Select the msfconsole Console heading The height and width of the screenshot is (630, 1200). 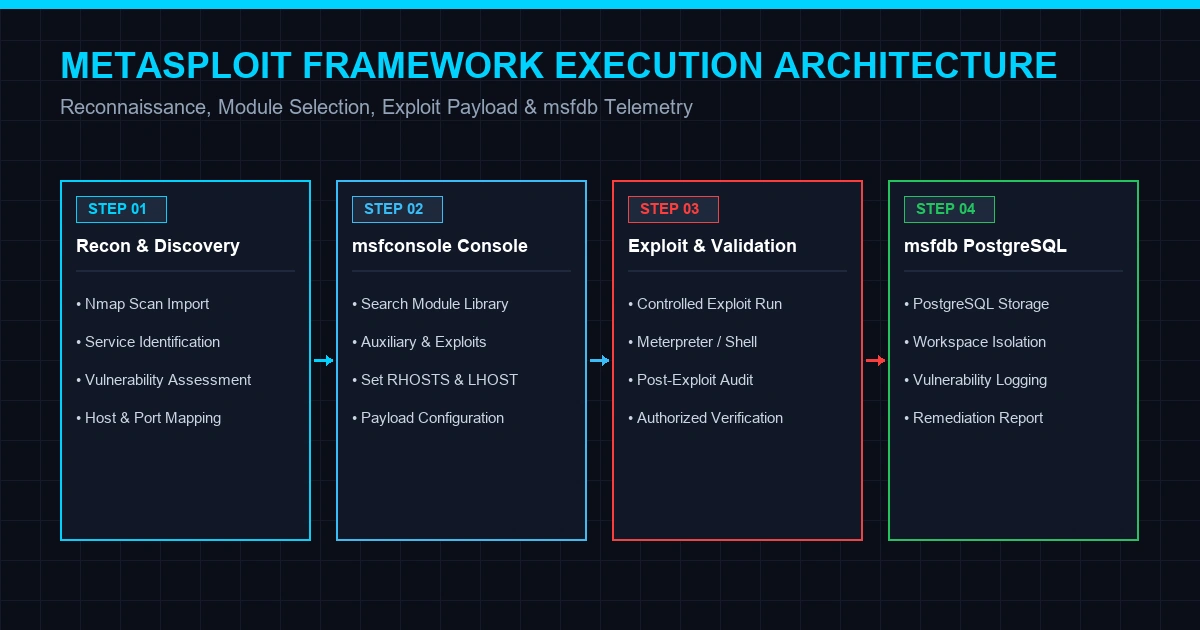pyautogui.click(x=440, y=246)
